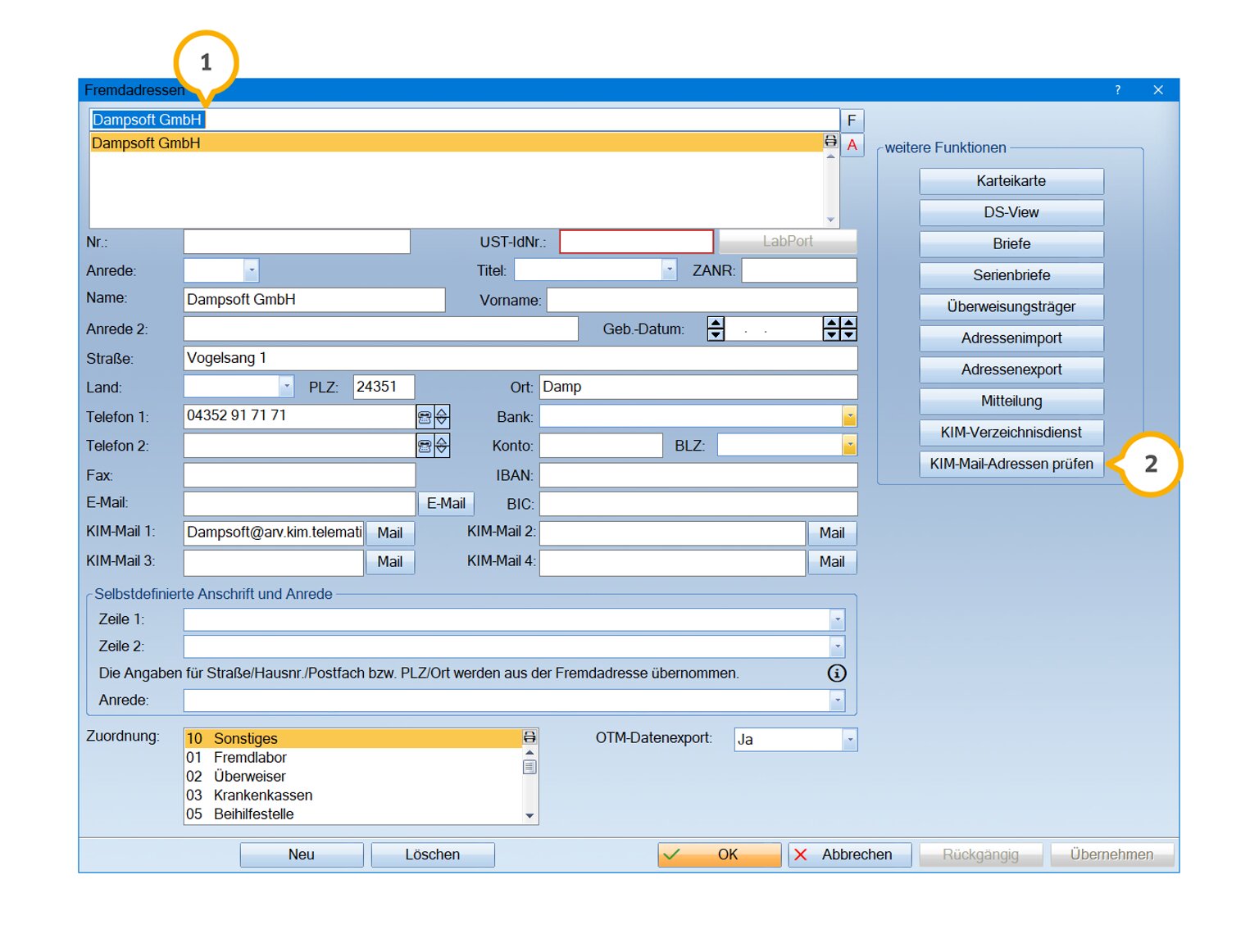Click Neu to create new address
The width and height of the screenshot is (1259, 952).
[x=302, y=855]
